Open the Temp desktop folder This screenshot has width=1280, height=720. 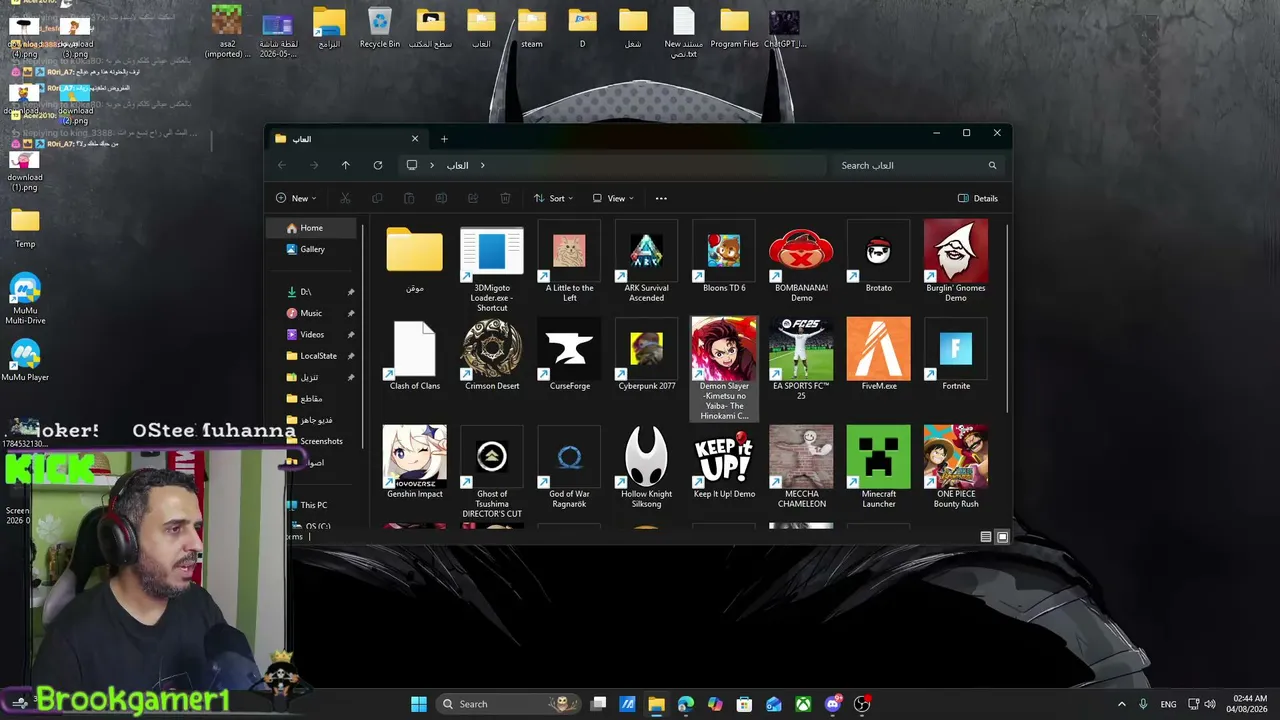coord(25,228)
